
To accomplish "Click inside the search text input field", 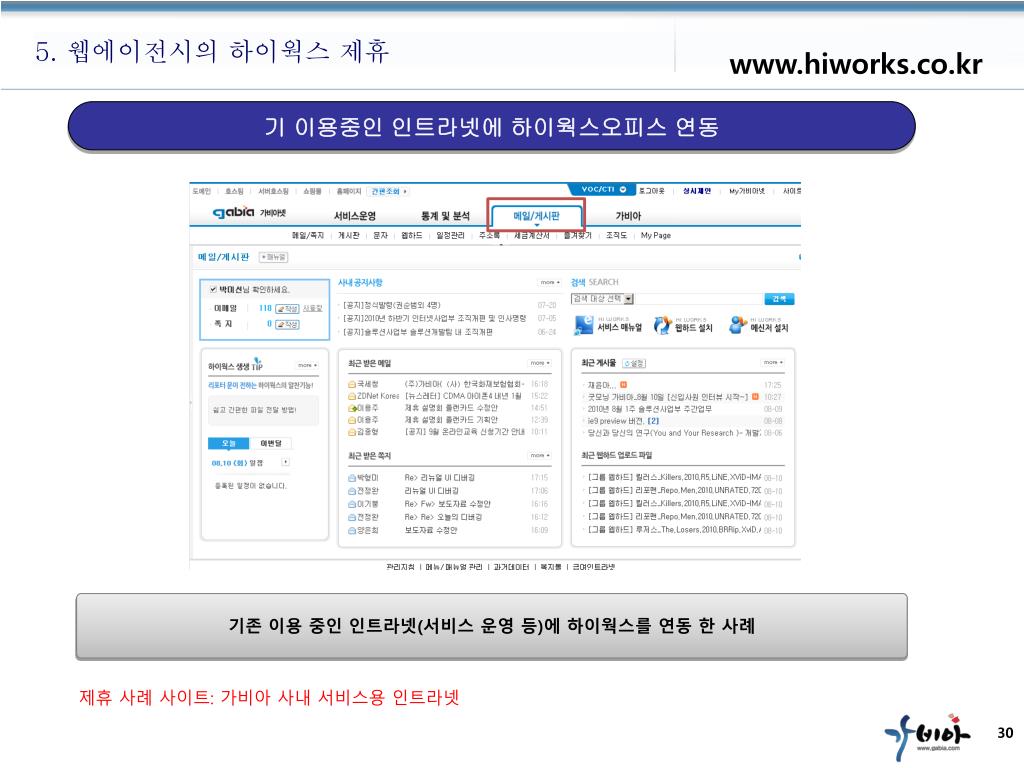I will coord(699,298).
